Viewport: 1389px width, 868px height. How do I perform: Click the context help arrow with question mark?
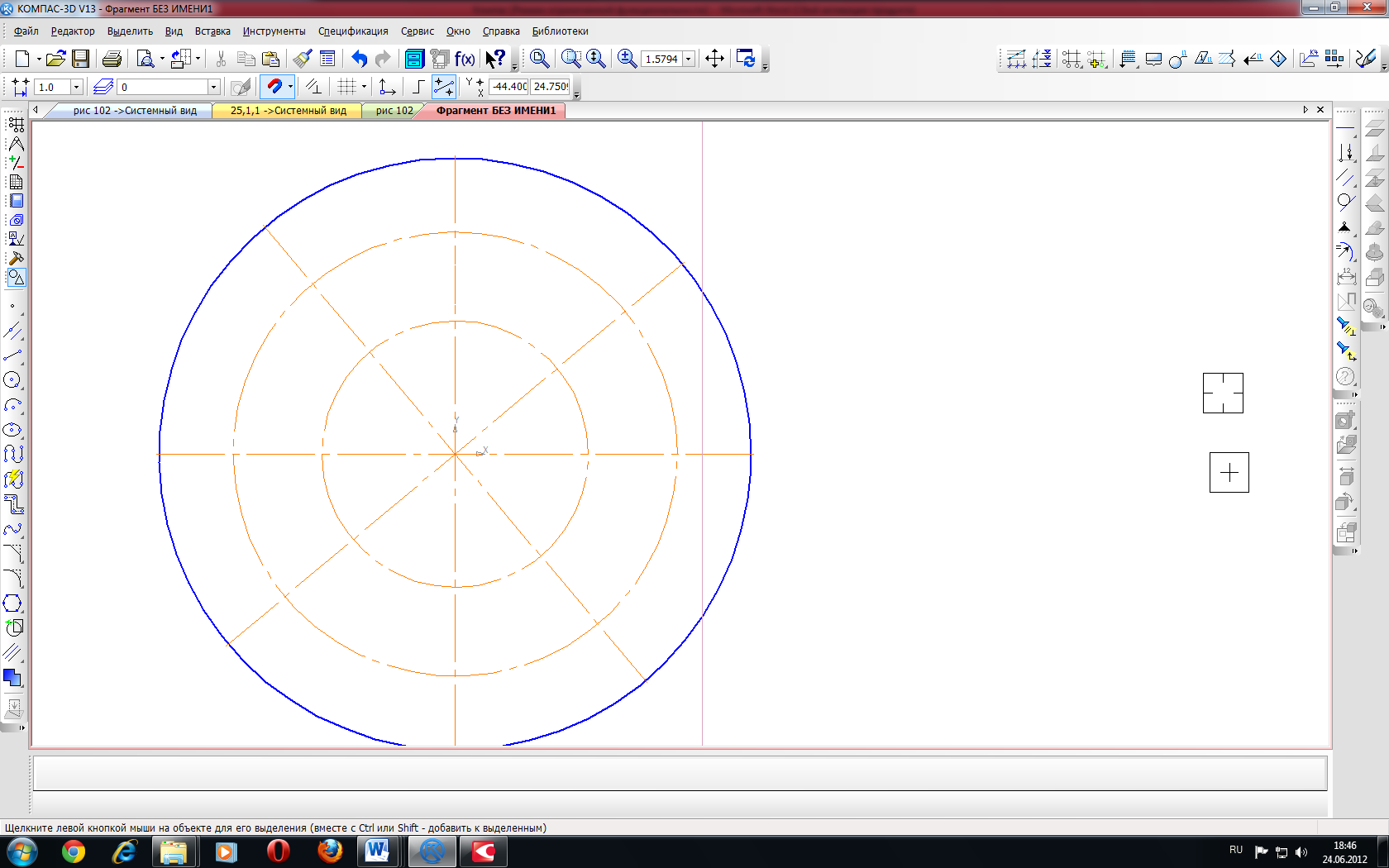coord(495,59)
